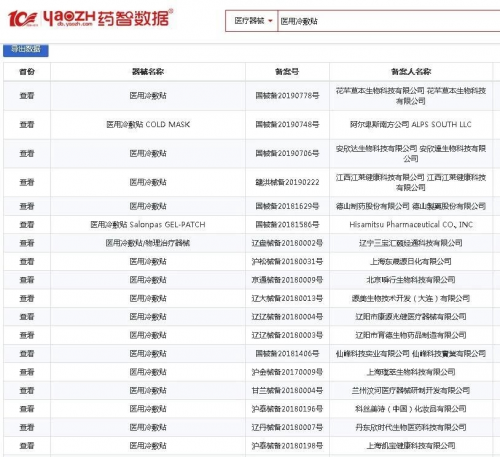This screenshot has width=500, height=457.
Task: Click the 备案号 column header
Action: 287,71
